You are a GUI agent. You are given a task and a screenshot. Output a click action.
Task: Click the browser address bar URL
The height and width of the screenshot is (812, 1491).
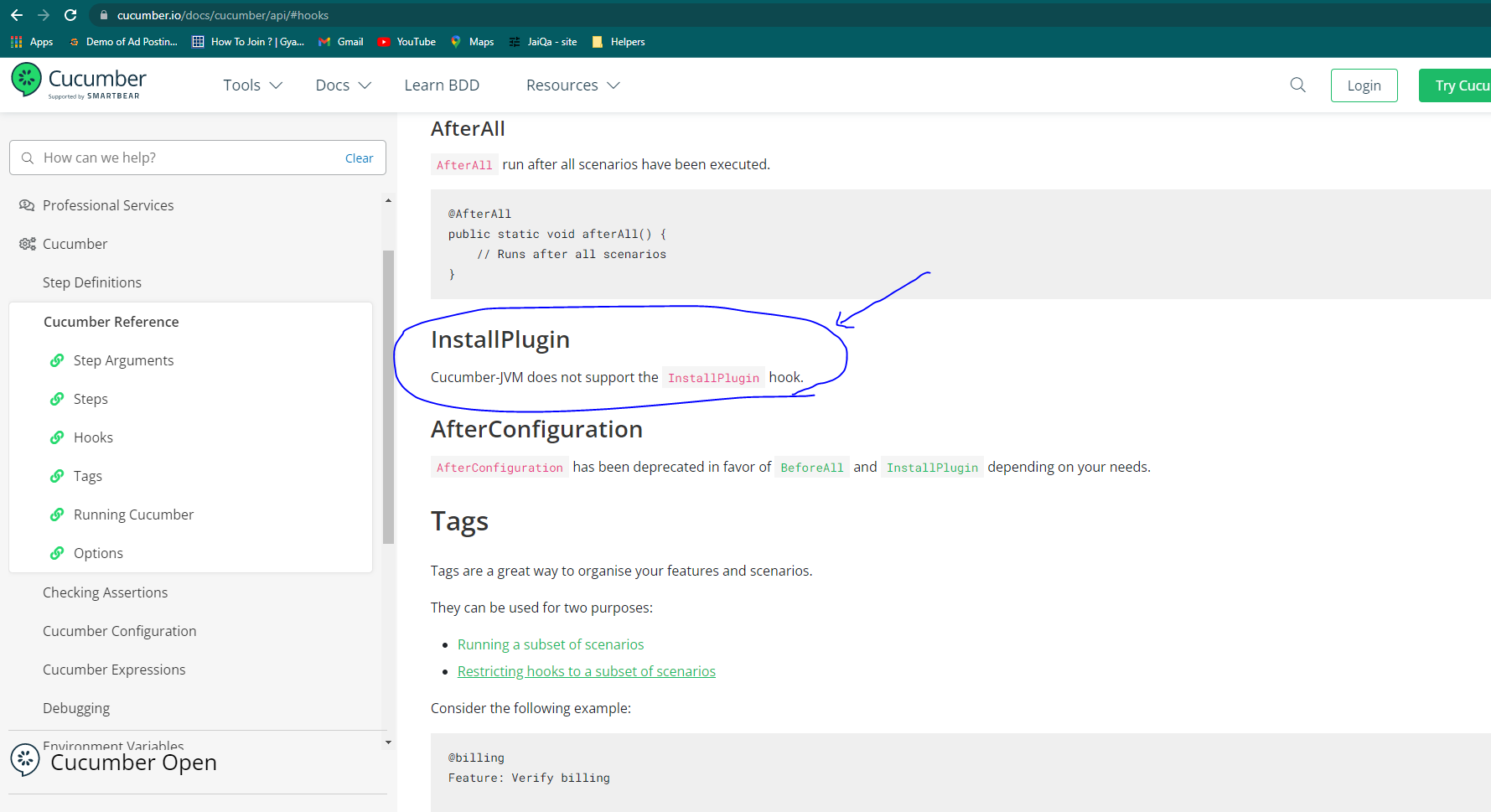(223, 15)
